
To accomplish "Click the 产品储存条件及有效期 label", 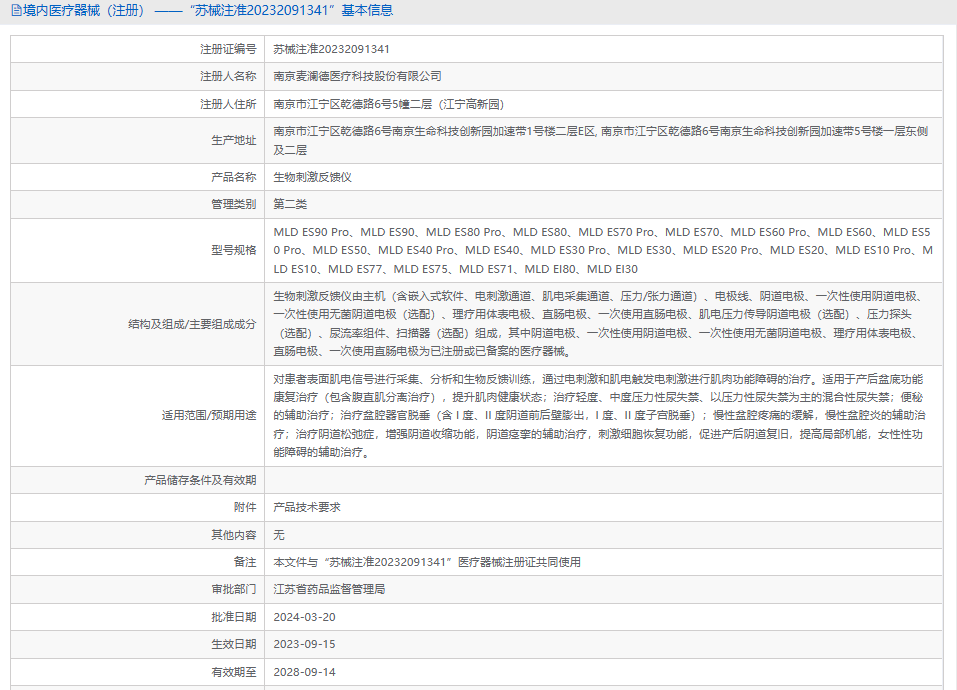I will (x=200, y=480).
